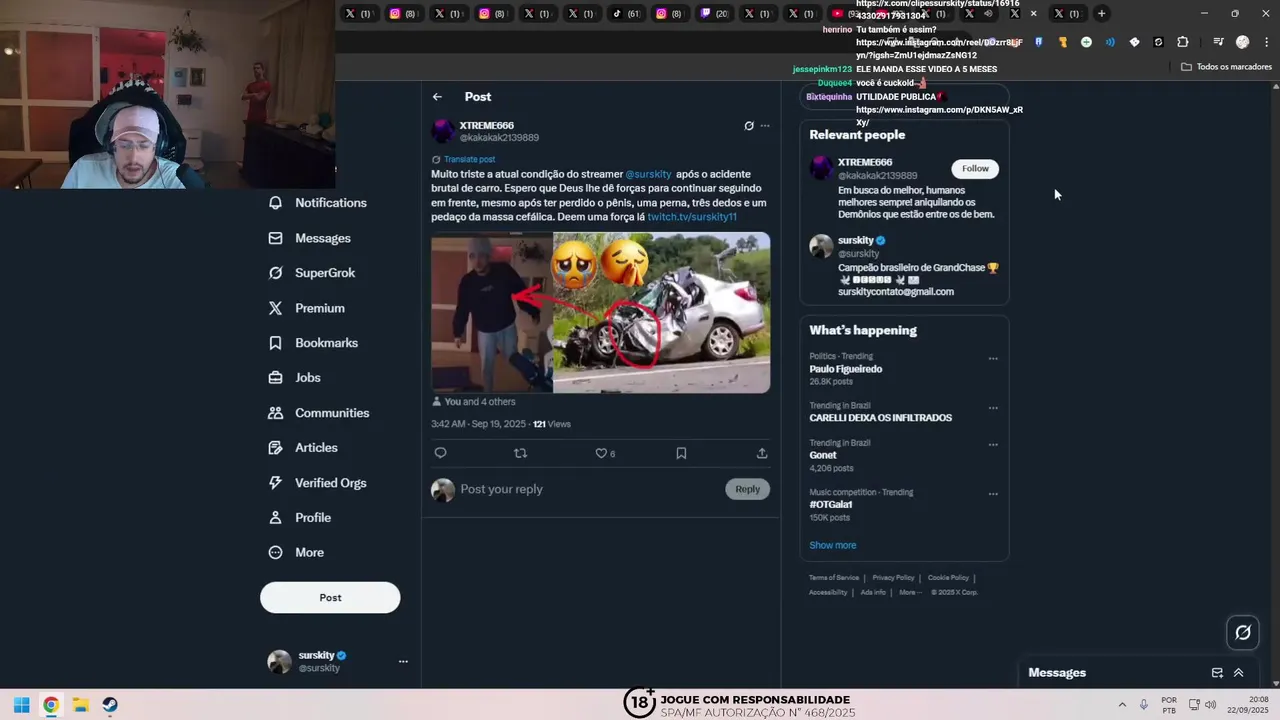1280x720 pixels.
Task: Switch to the TikTok browser tab
Action: click(x=626, y=14)
